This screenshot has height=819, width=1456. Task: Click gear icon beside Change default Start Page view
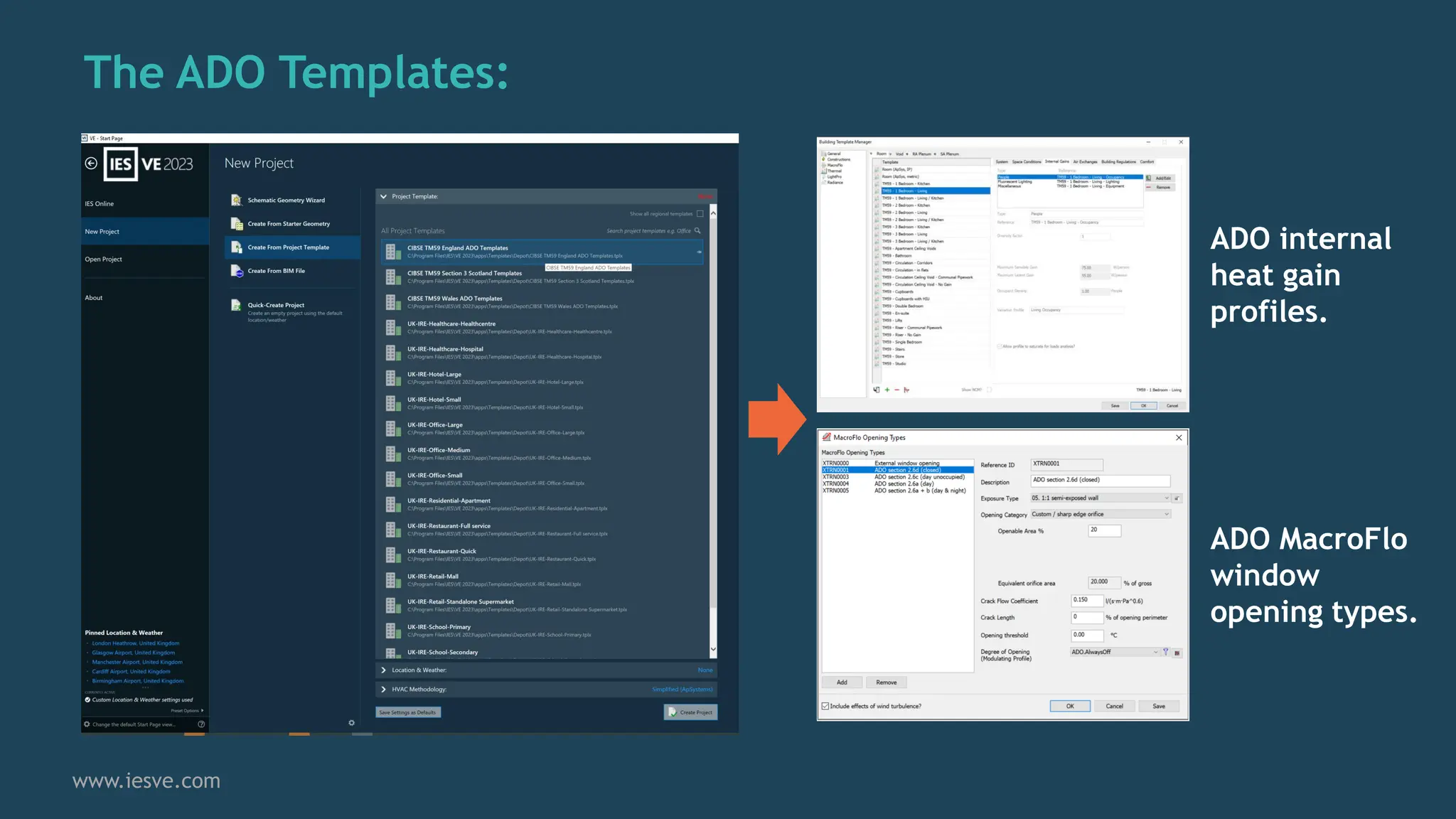(87, 724)
